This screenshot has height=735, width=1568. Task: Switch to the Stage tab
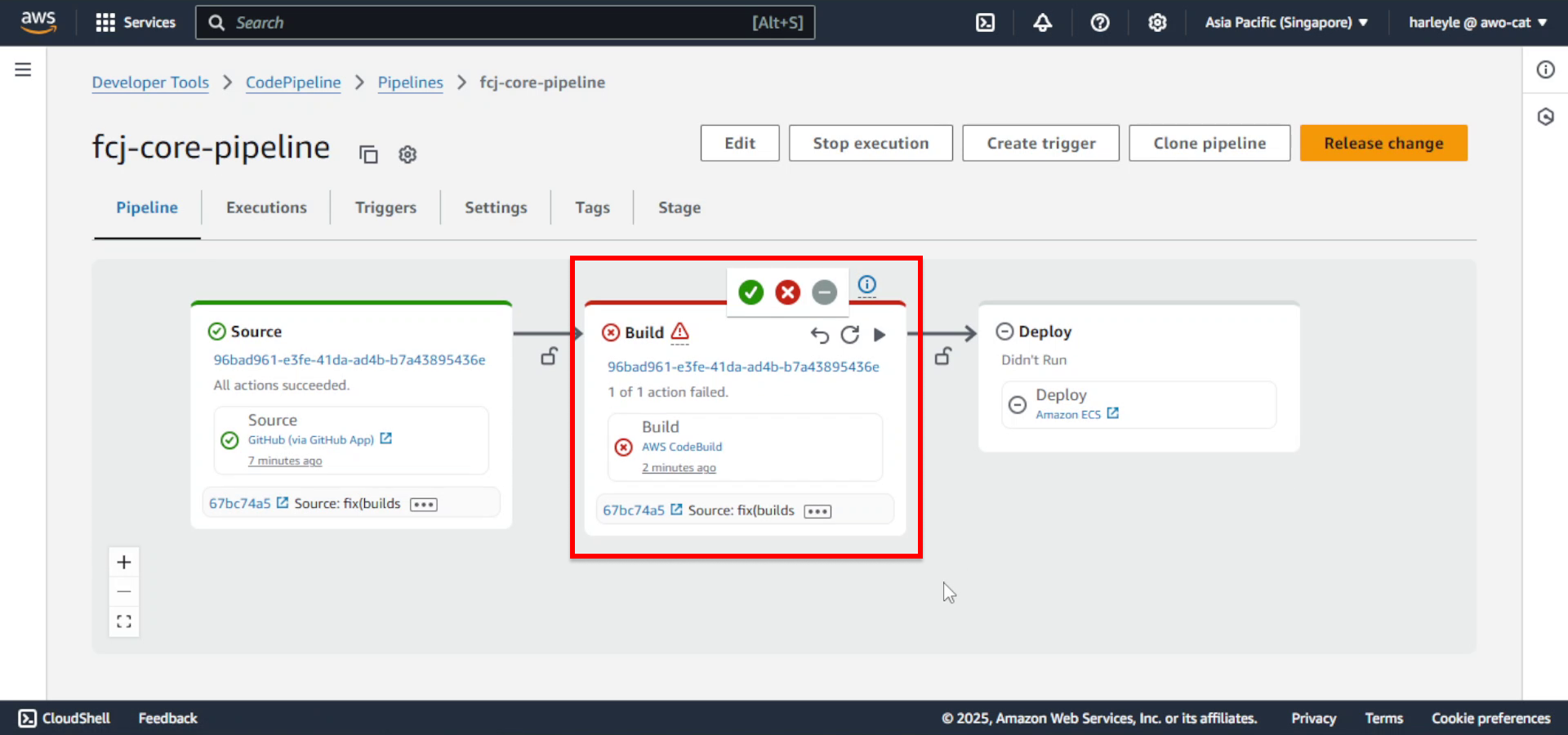(x=679, y=207)
